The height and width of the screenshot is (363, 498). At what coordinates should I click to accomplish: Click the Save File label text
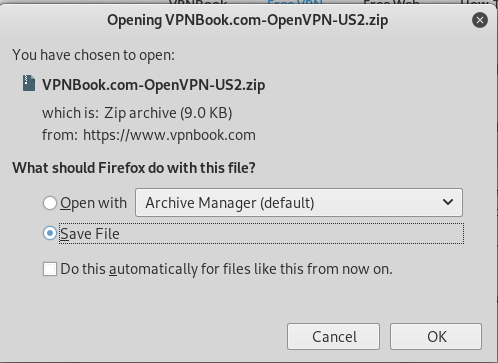point(90,234)
